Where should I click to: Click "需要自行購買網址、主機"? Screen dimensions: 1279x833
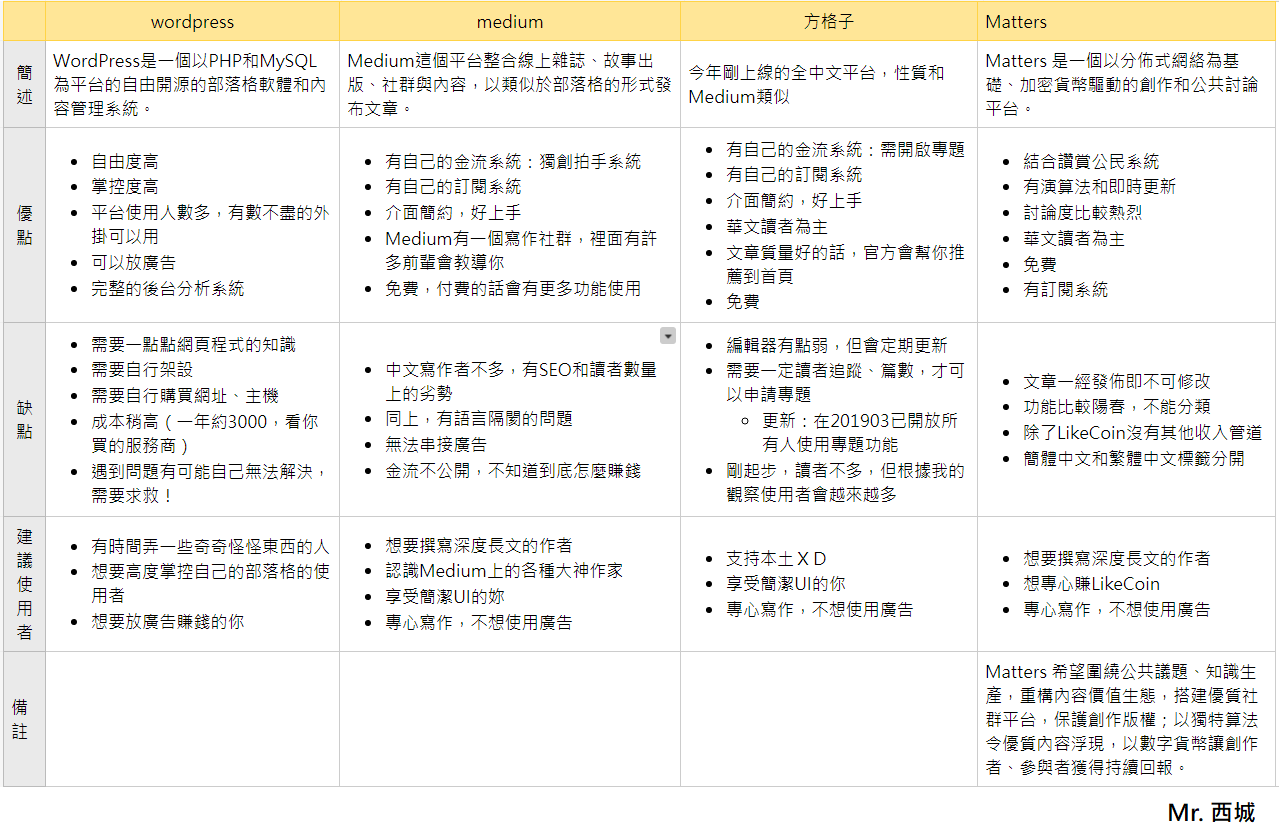(185, 396)
